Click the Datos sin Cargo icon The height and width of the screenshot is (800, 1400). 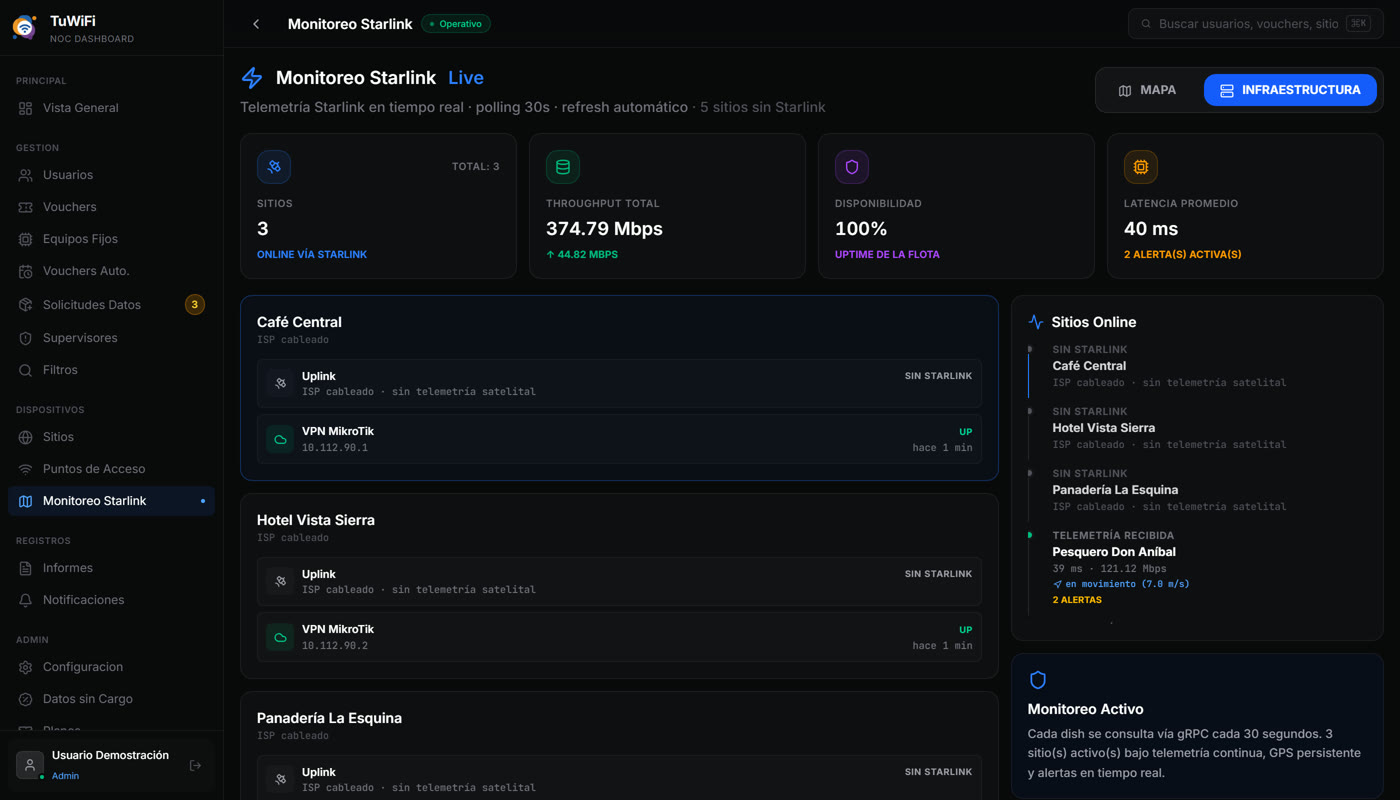pos(26,699)
